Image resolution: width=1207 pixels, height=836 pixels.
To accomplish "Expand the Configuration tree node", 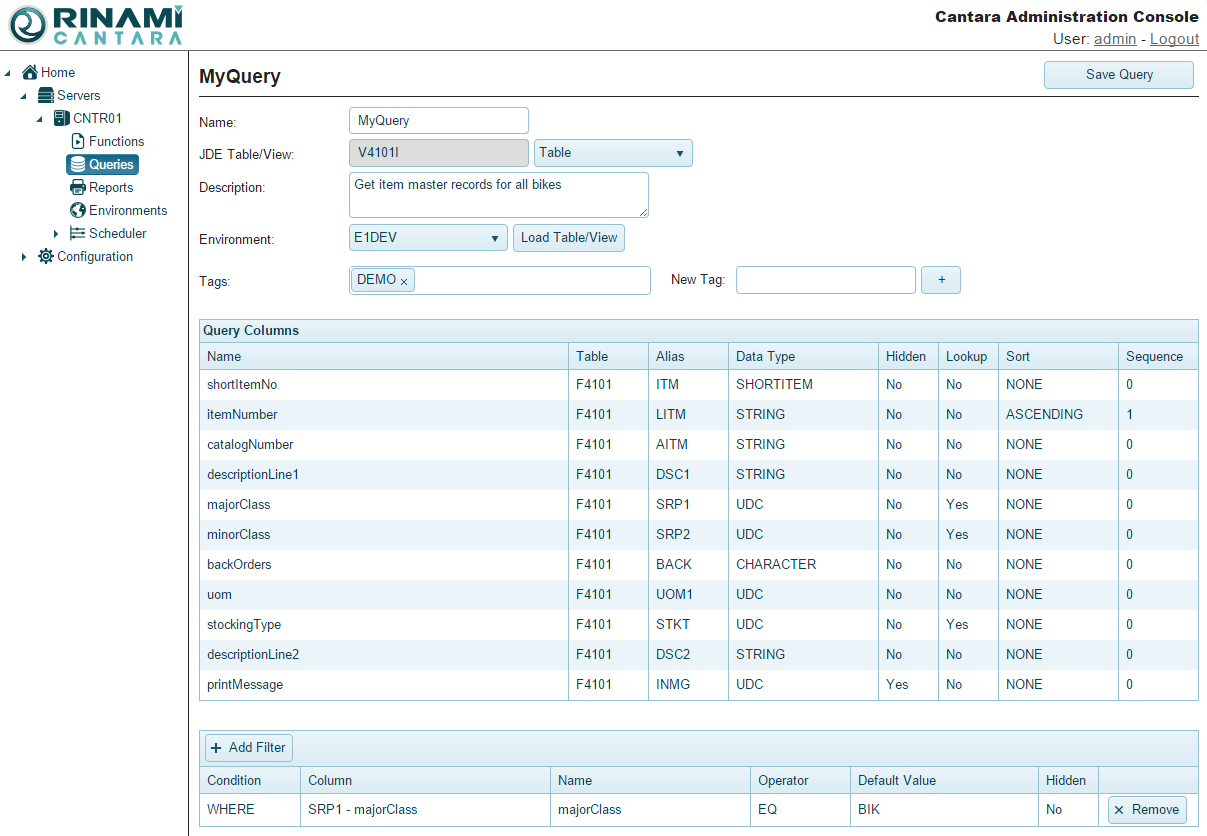I will click(x=24, y=257).
